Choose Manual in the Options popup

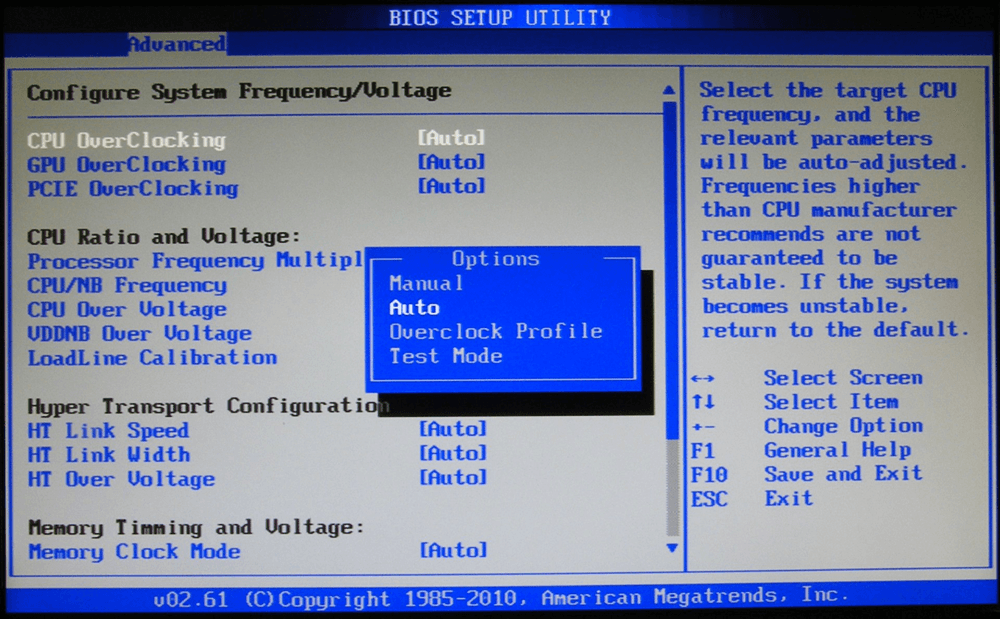tap(426, 283)
